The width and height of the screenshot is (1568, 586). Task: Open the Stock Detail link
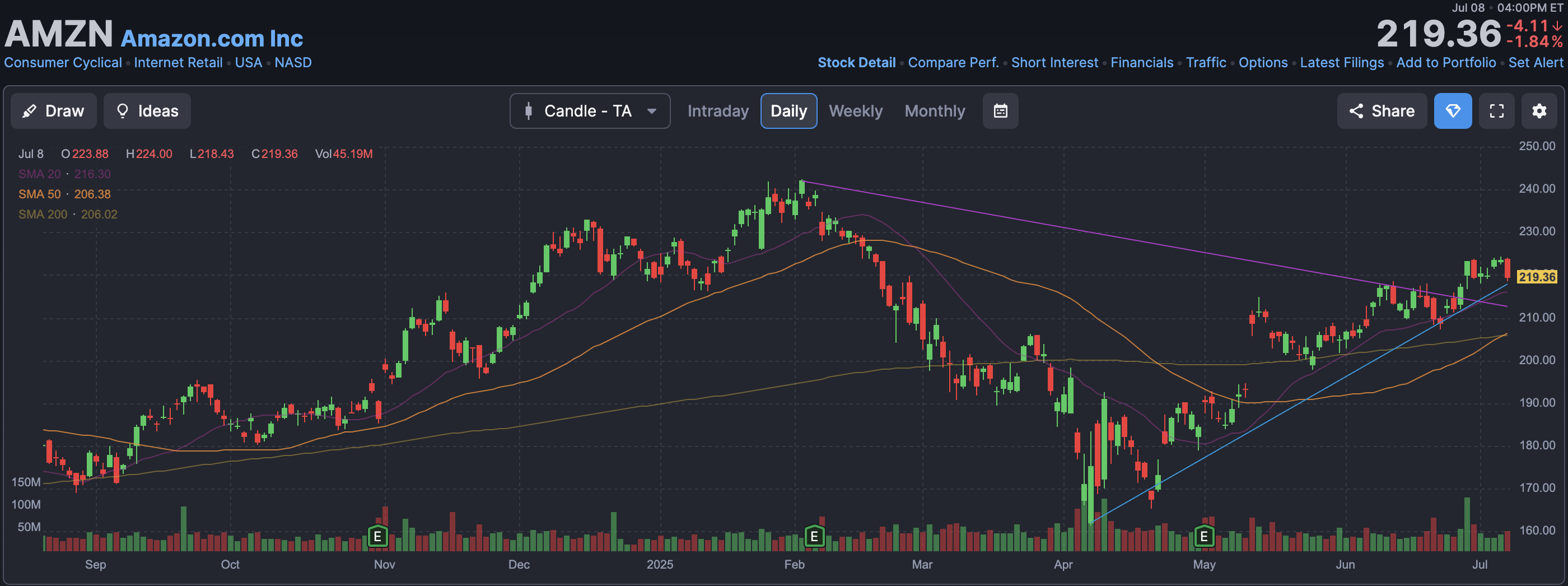[x=856, y=63]
